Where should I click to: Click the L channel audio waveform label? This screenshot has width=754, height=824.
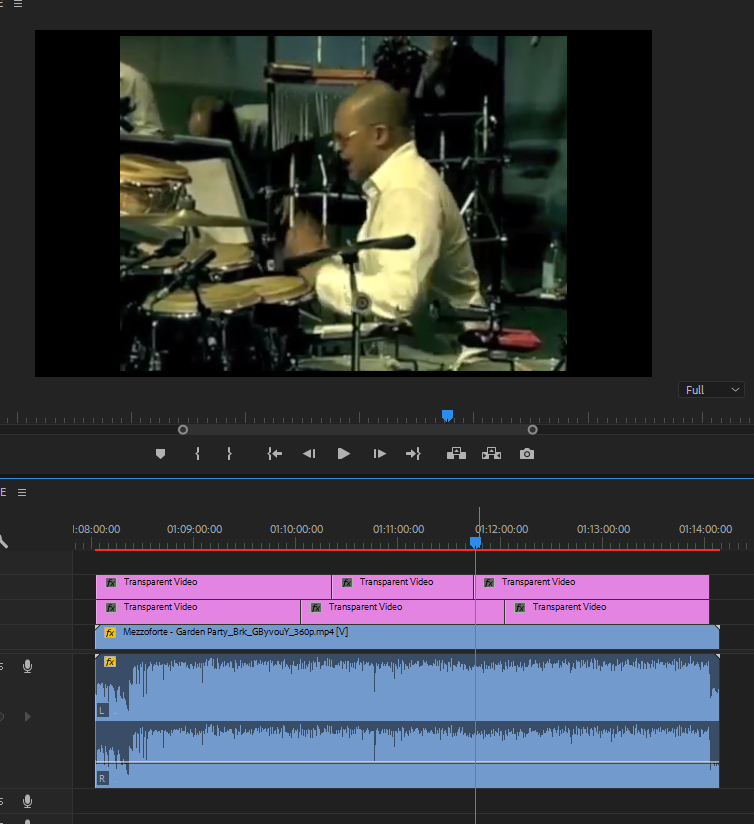102,711
